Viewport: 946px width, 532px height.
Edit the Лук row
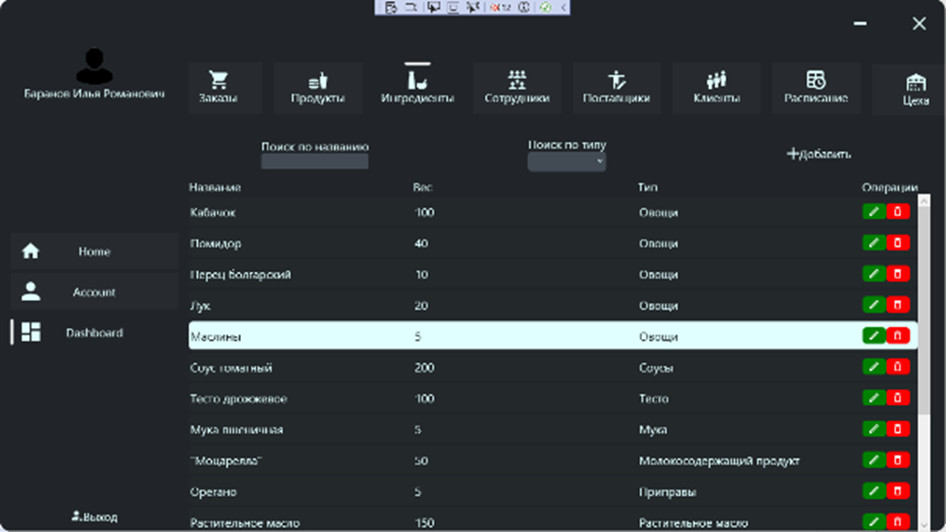(874, 305)
